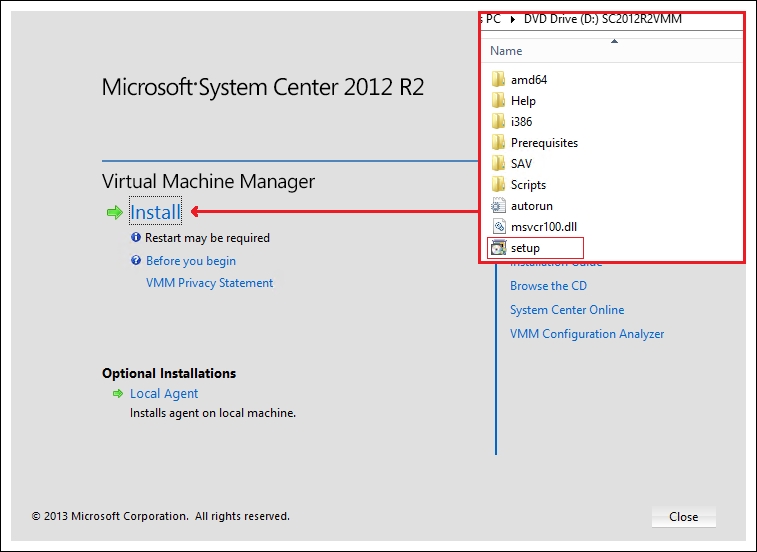757x552 pixels.
Task: Open the VMM Privacy Statement link
Action: click(209, 283)
